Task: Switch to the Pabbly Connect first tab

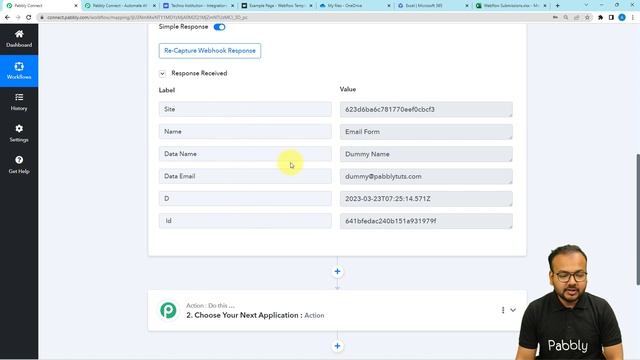Action: click(x=41, y=6)
